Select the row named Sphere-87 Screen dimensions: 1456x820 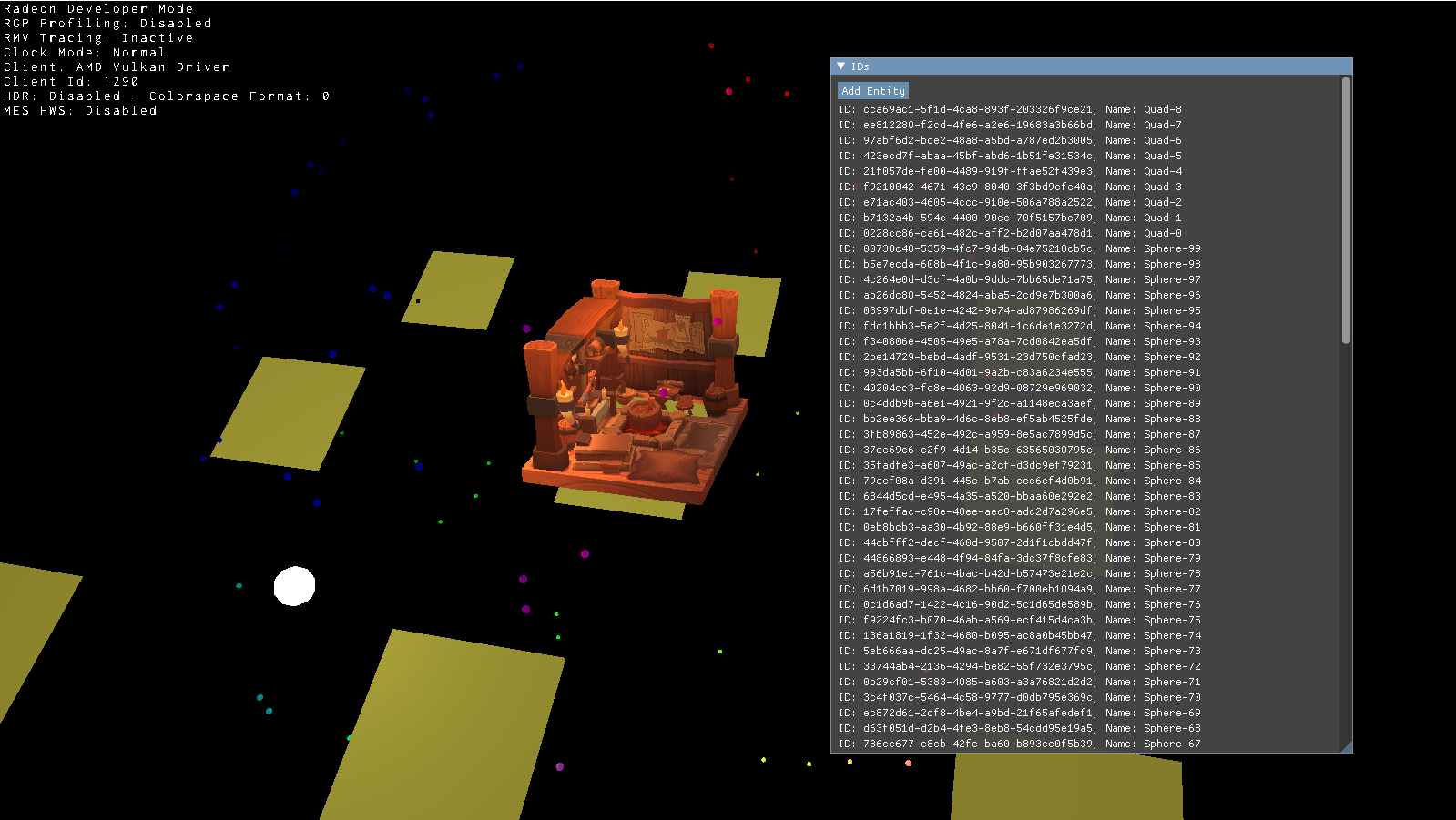[1020, 434]
